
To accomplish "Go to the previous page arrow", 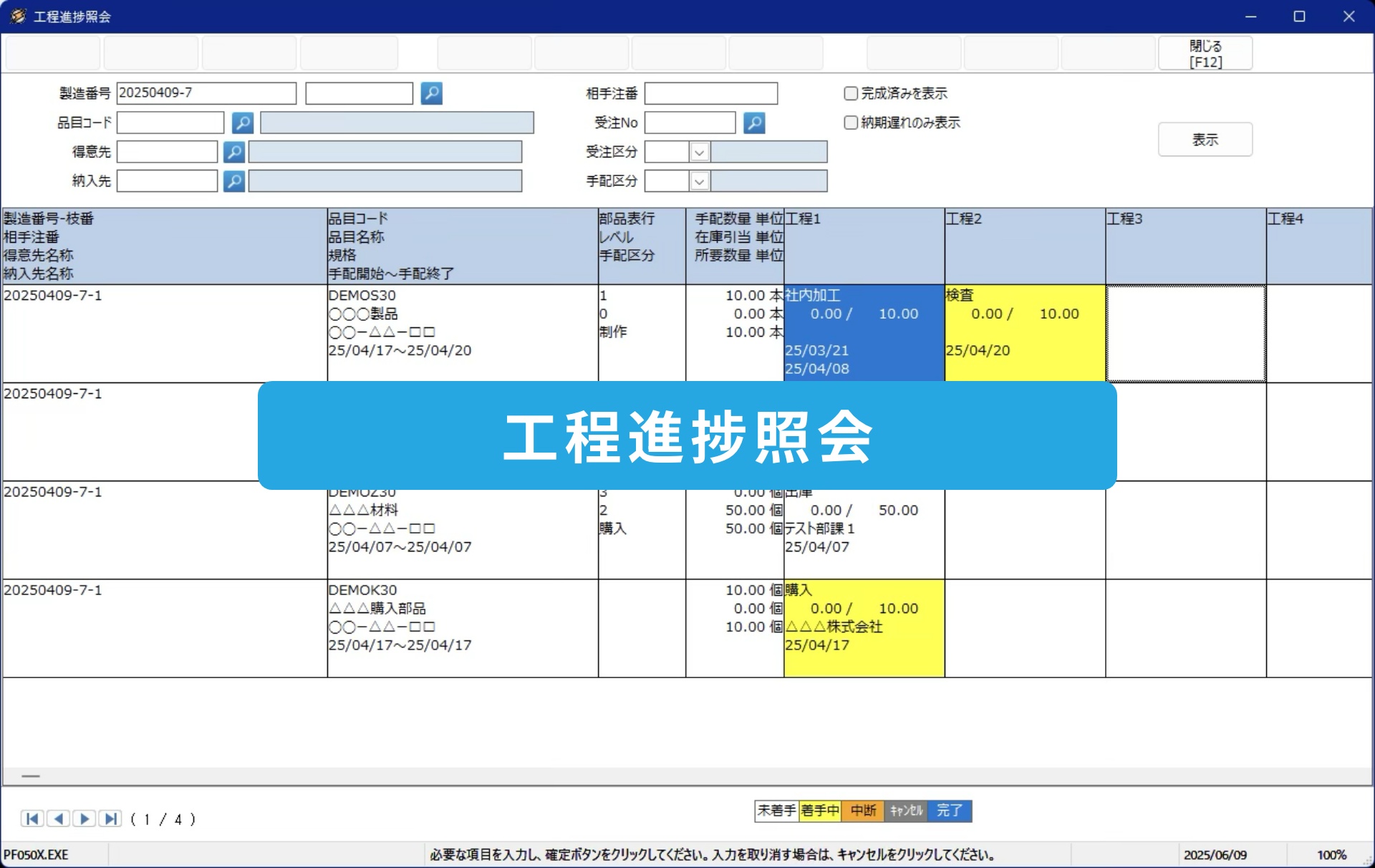I will [x=59, y=819].
